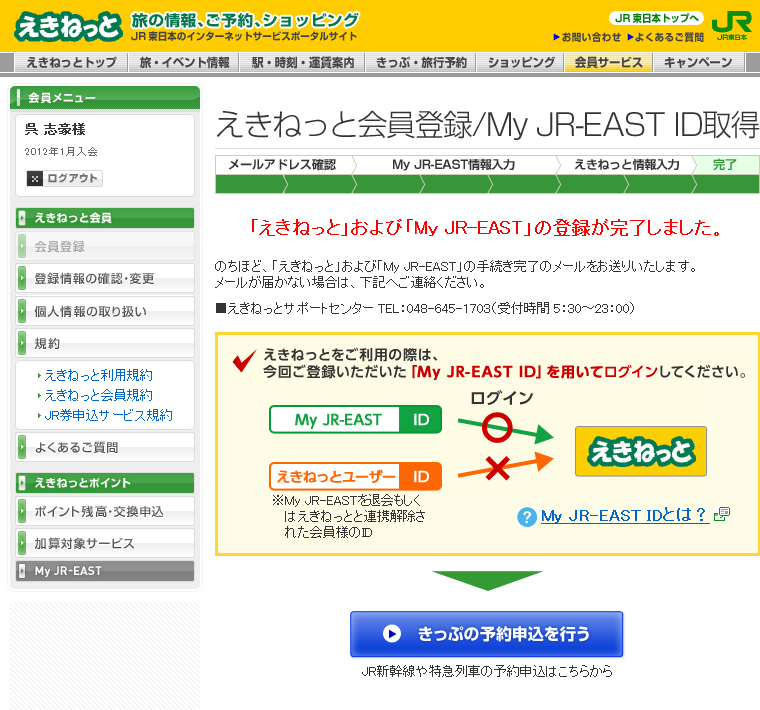
Task: Open 加算対象サービス sidebar item
Action: click(105, 543)
